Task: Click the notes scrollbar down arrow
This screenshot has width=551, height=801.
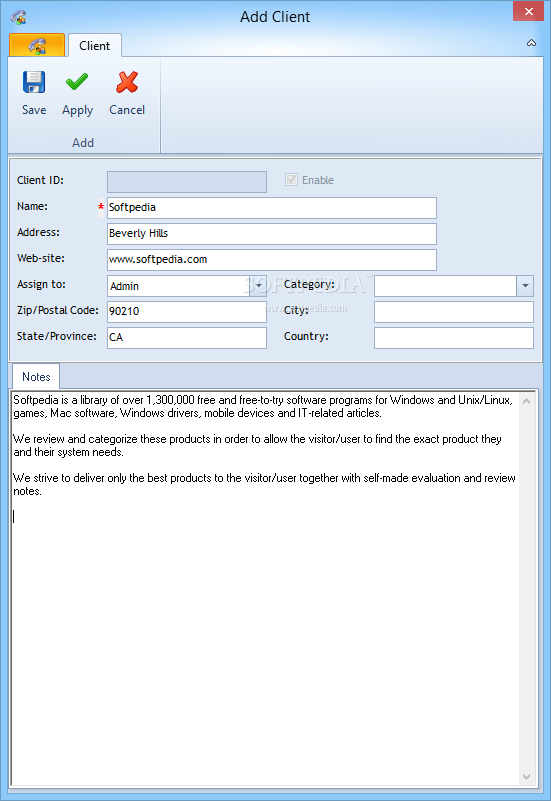Action: click(527, 776)
